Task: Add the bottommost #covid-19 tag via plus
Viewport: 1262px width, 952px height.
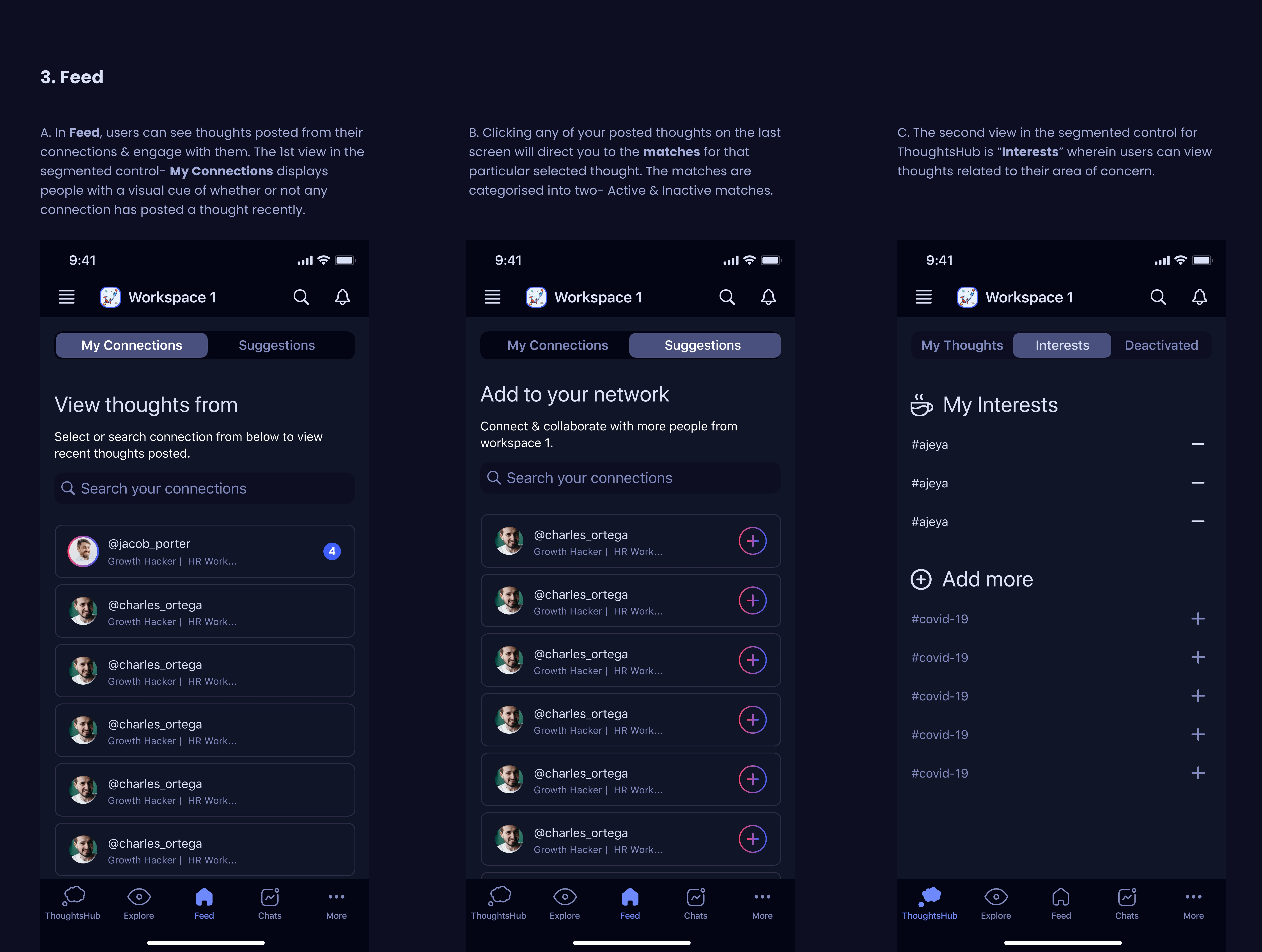Action: coord(1198,773)
